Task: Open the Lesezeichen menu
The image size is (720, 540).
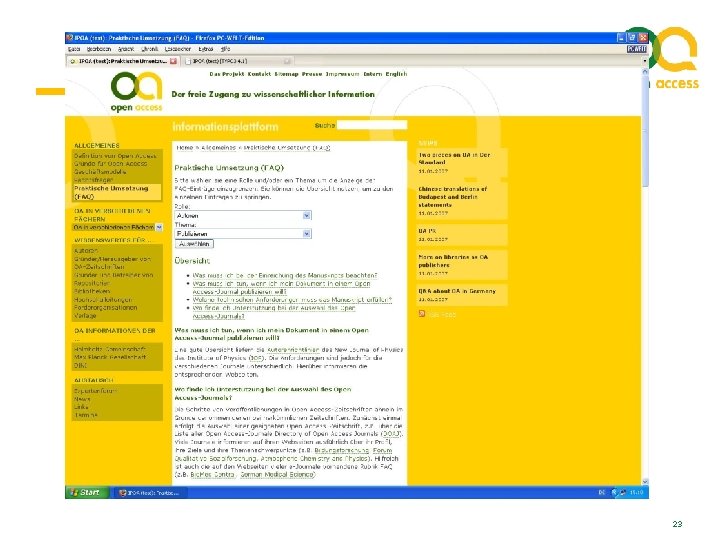Action: click(x=178, y=49)
